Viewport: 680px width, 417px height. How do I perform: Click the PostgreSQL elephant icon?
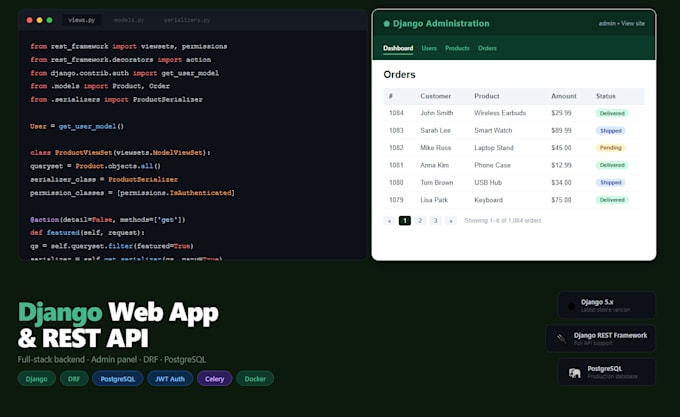pos(575,372)
